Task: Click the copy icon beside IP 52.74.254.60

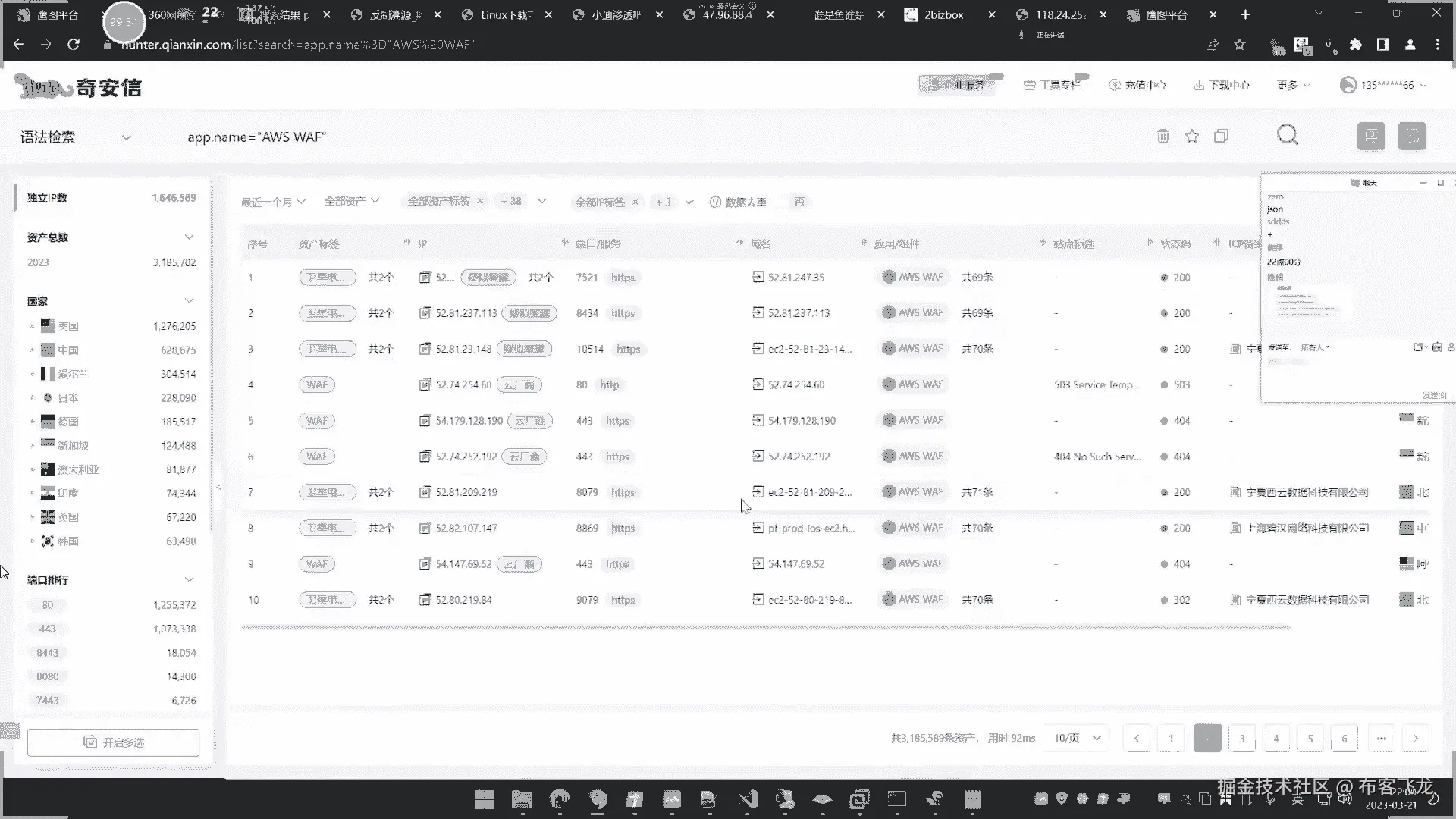Action: [x=425, y=385]
